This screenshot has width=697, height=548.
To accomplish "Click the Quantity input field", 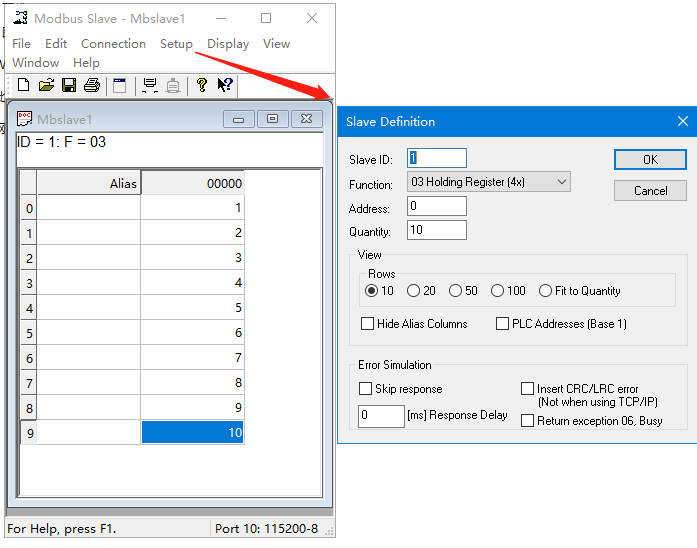I will pos(437,231).
